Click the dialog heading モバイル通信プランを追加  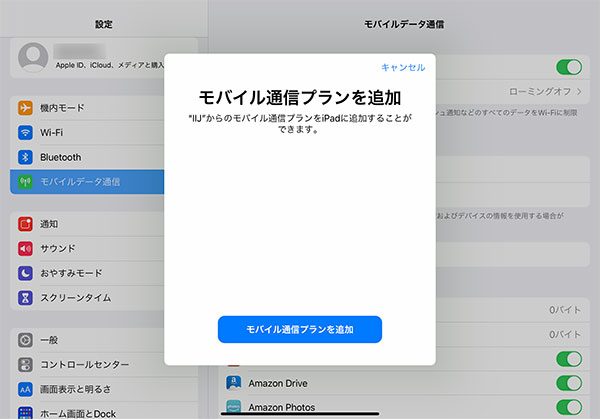300,98
